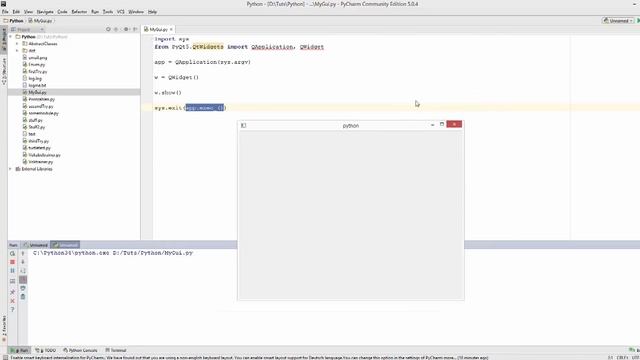Toggle the Project side tool window tab
The height and width of the screenshot is (360, 640).
pos(4,40)
